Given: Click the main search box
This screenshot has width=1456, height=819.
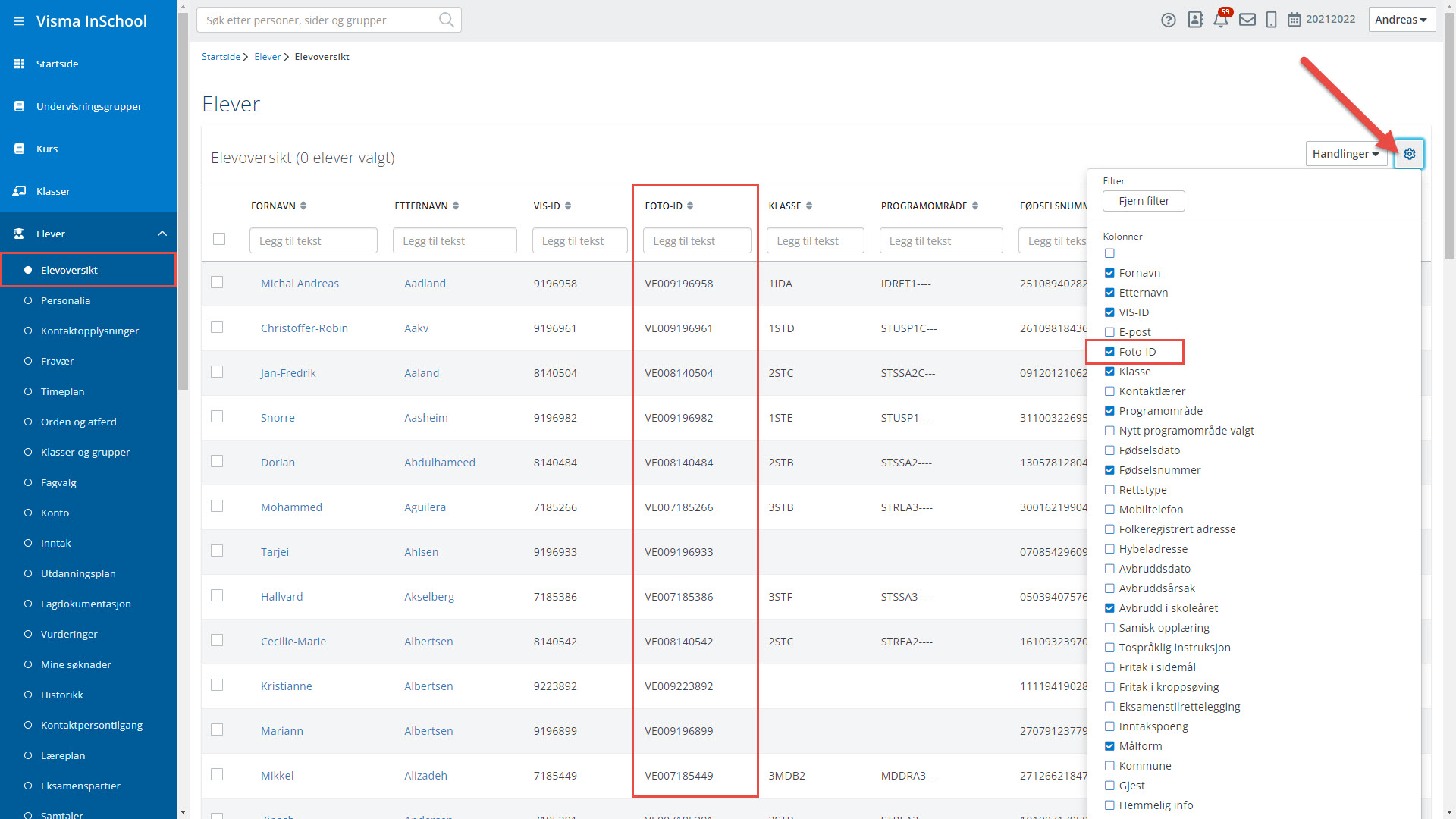Looking at the screenshot, I should (x=328, y=20).
